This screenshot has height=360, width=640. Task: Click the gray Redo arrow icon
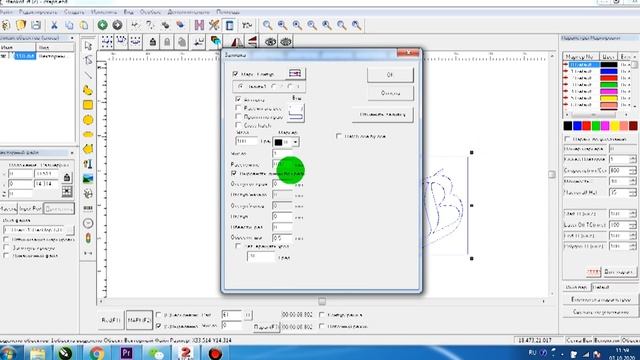pos(117,25)
